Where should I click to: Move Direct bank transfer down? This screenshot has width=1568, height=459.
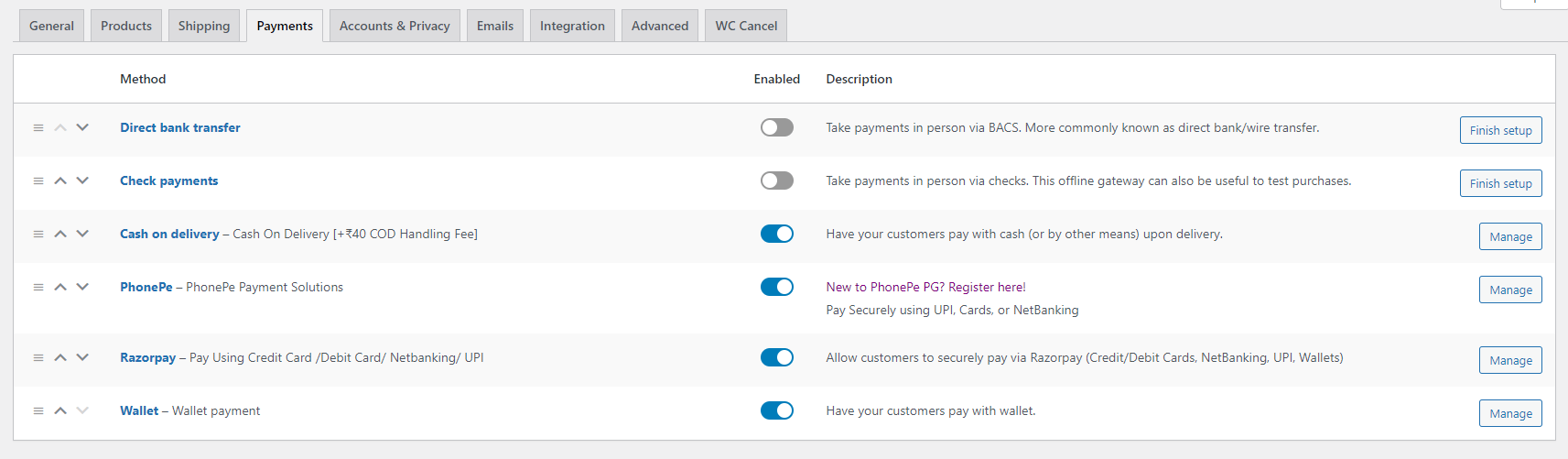click(x=82, y=127)
